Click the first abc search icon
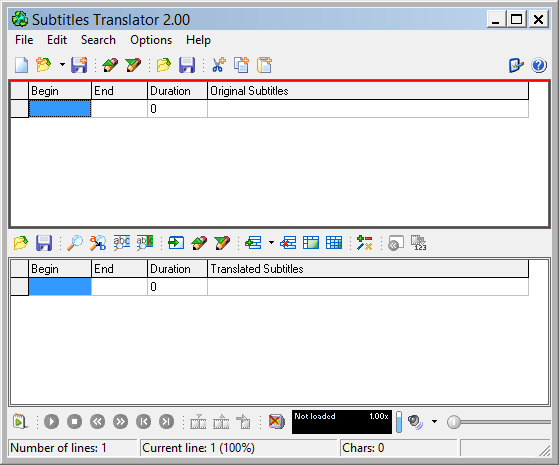The image size is (559, 465). click(x=122, y=243)
